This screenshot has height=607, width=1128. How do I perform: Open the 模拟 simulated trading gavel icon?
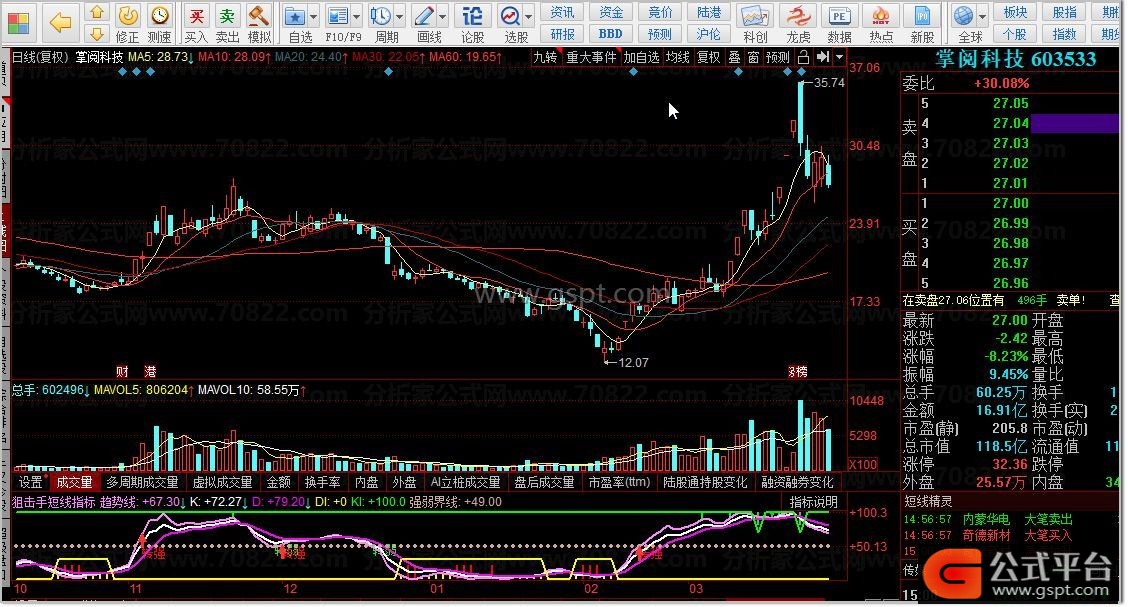(259, 23)
